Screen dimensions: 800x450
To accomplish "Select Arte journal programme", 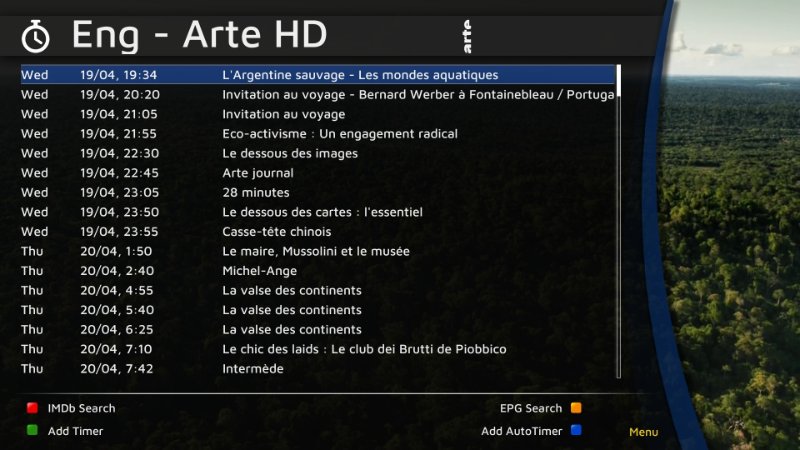I will (318, 172).
